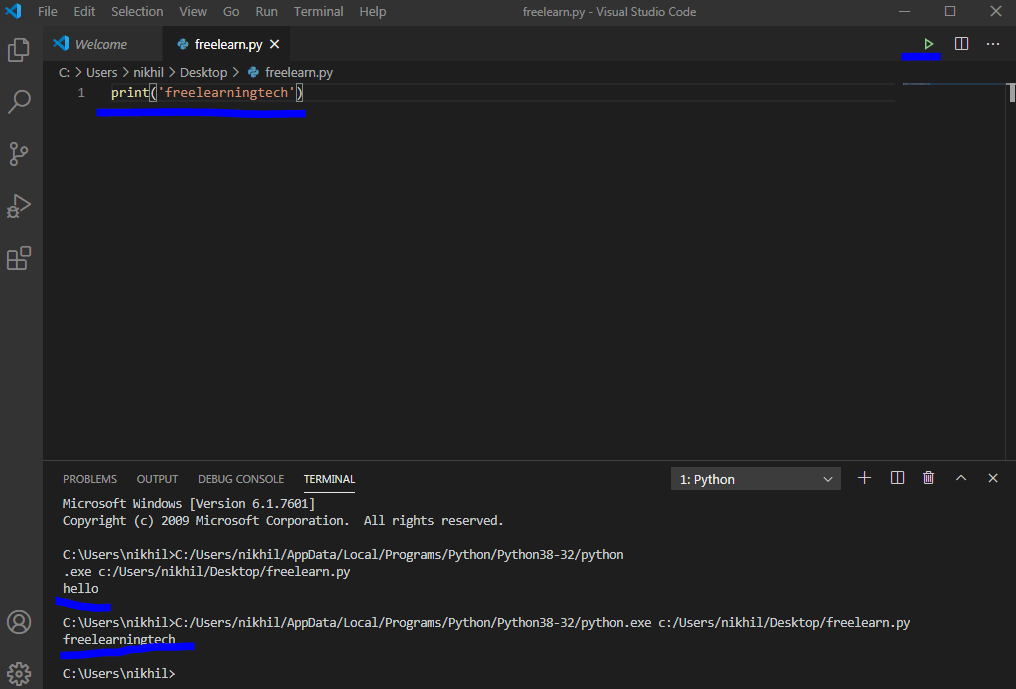This screenshot has height=689, width=1016.
Task: Close the freelearn.py editor tab
Action: coord(275,44)
